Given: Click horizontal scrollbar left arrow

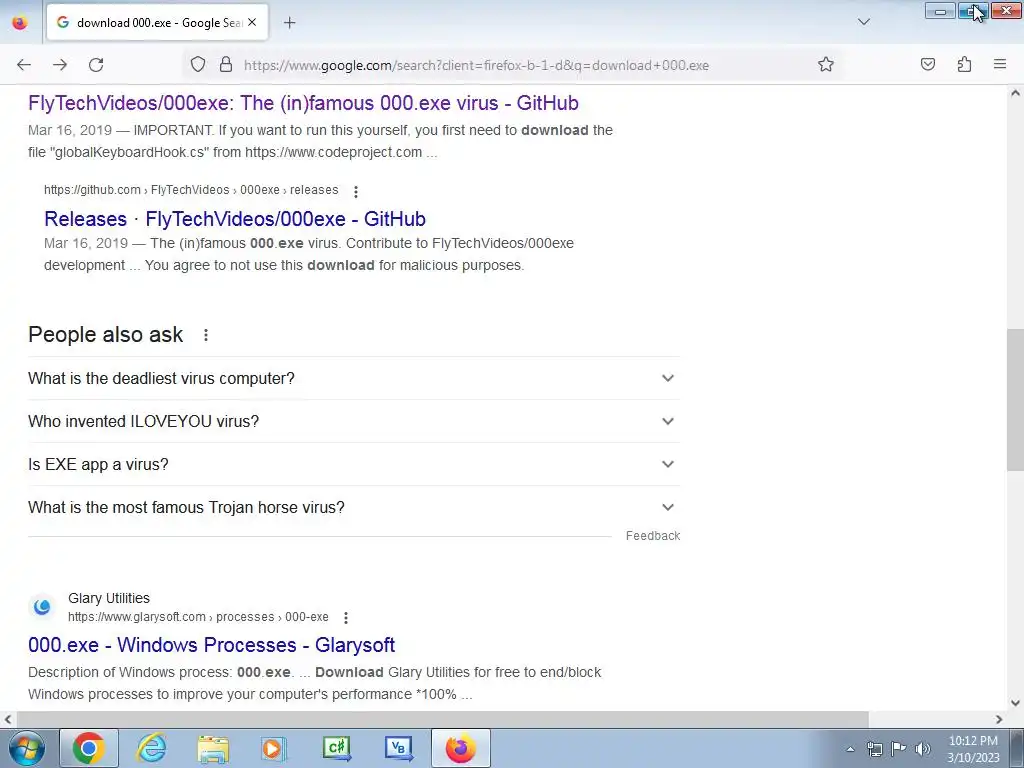Looking at the screenshot, I should click(8, 719).
